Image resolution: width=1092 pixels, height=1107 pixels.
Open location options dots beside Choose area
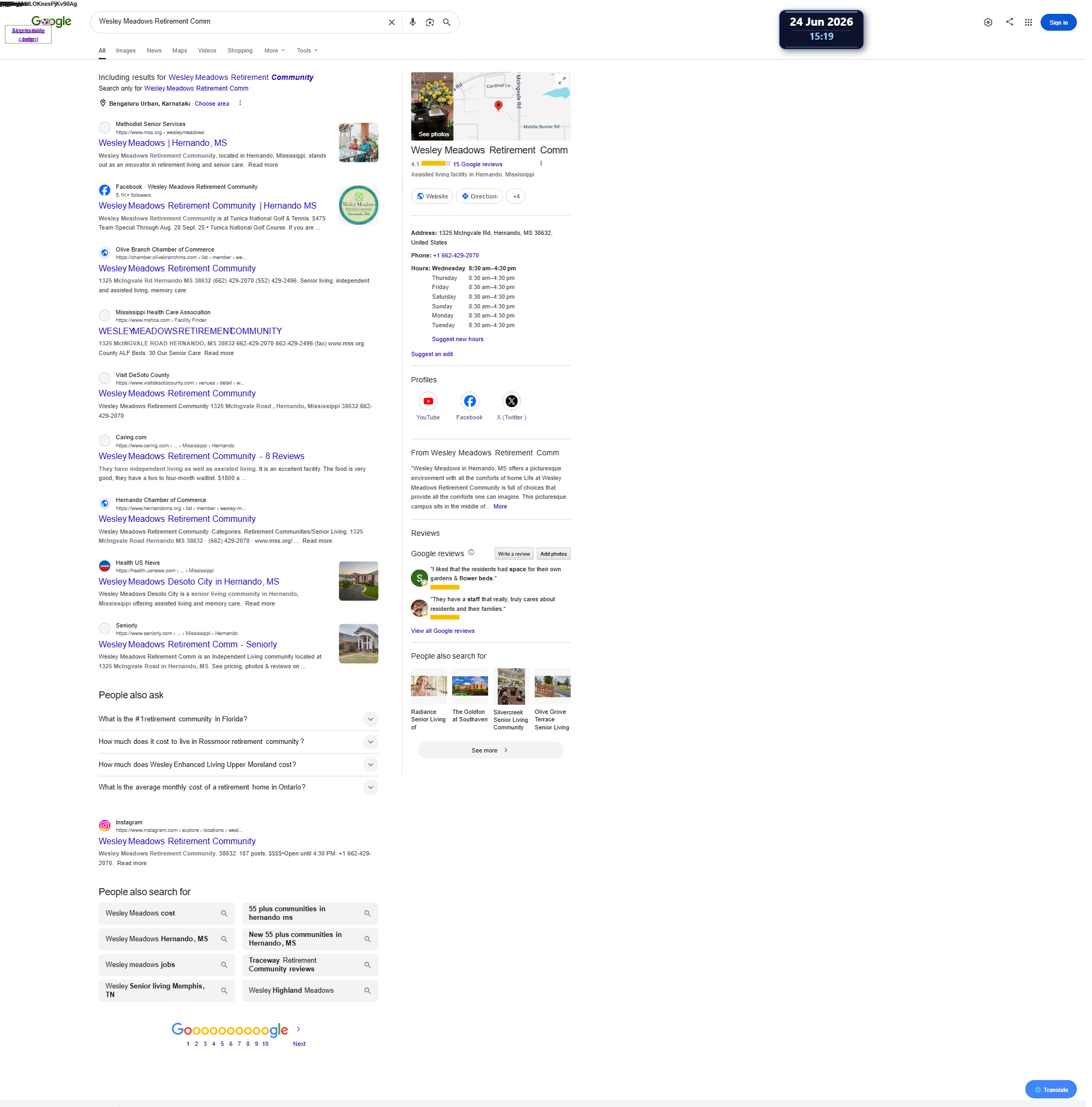tap(240, 103)
